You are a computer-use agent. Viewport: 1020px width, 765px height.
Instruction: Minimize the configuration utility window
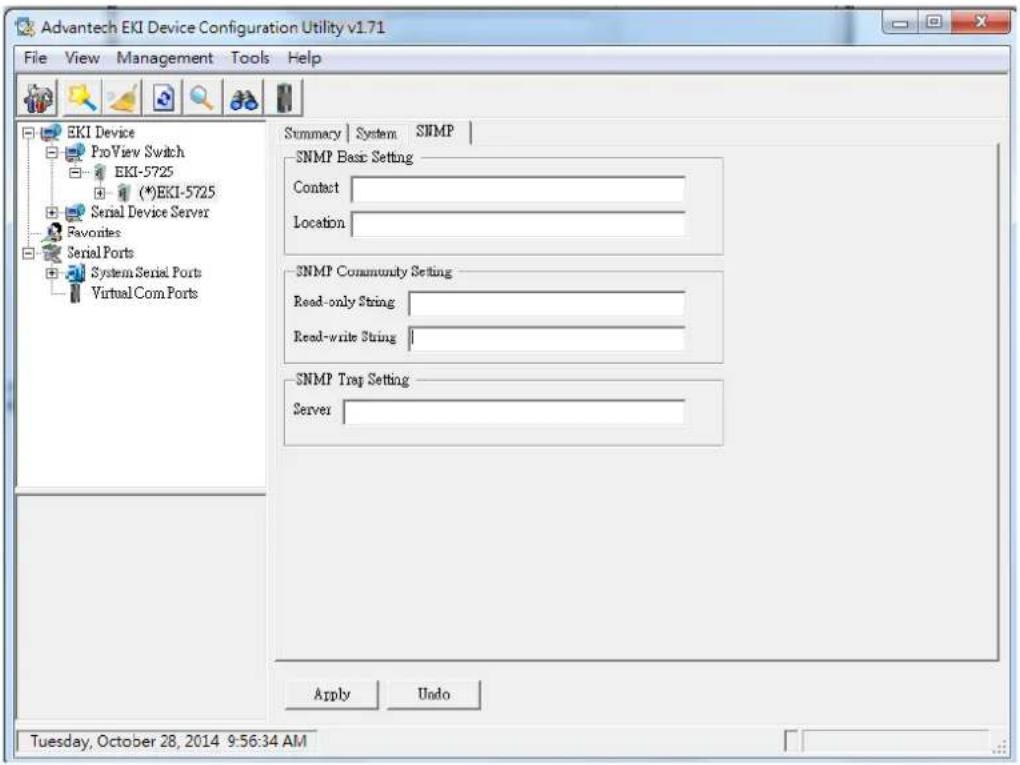[900, 23]
